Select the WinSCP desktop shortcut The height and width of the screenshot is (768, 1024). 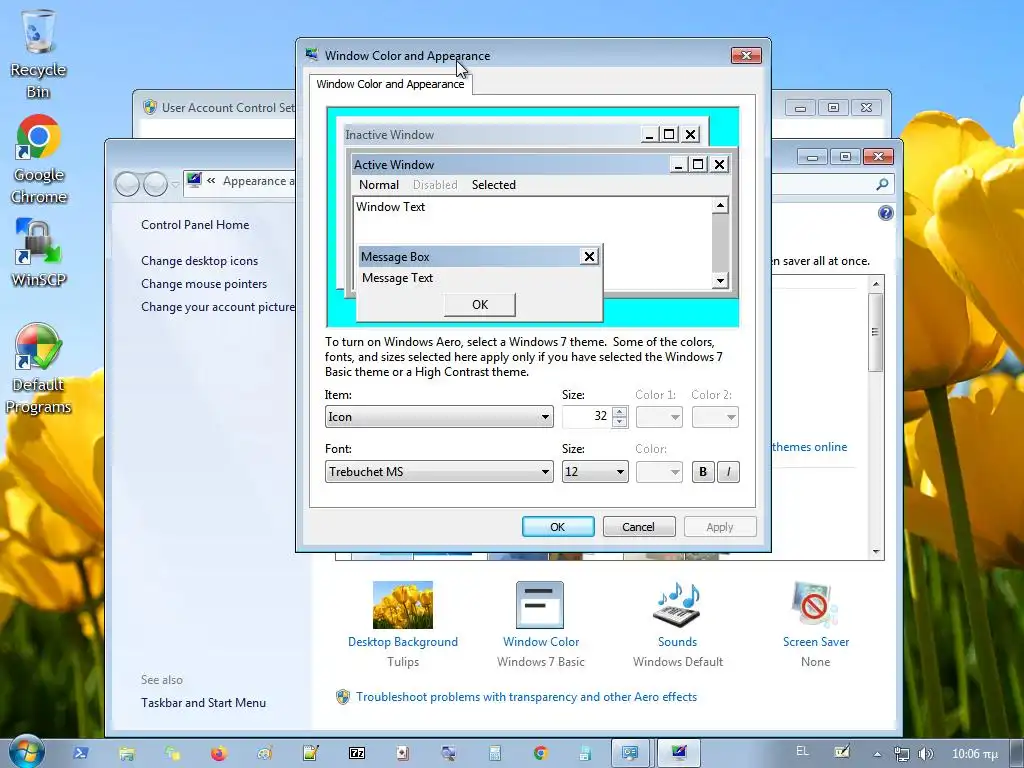point(38,252)
